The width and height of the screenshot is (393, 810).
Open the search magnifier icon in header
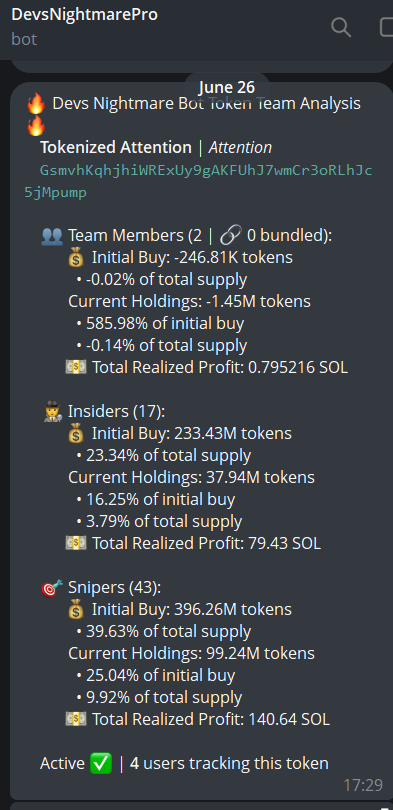click(341, 27)
